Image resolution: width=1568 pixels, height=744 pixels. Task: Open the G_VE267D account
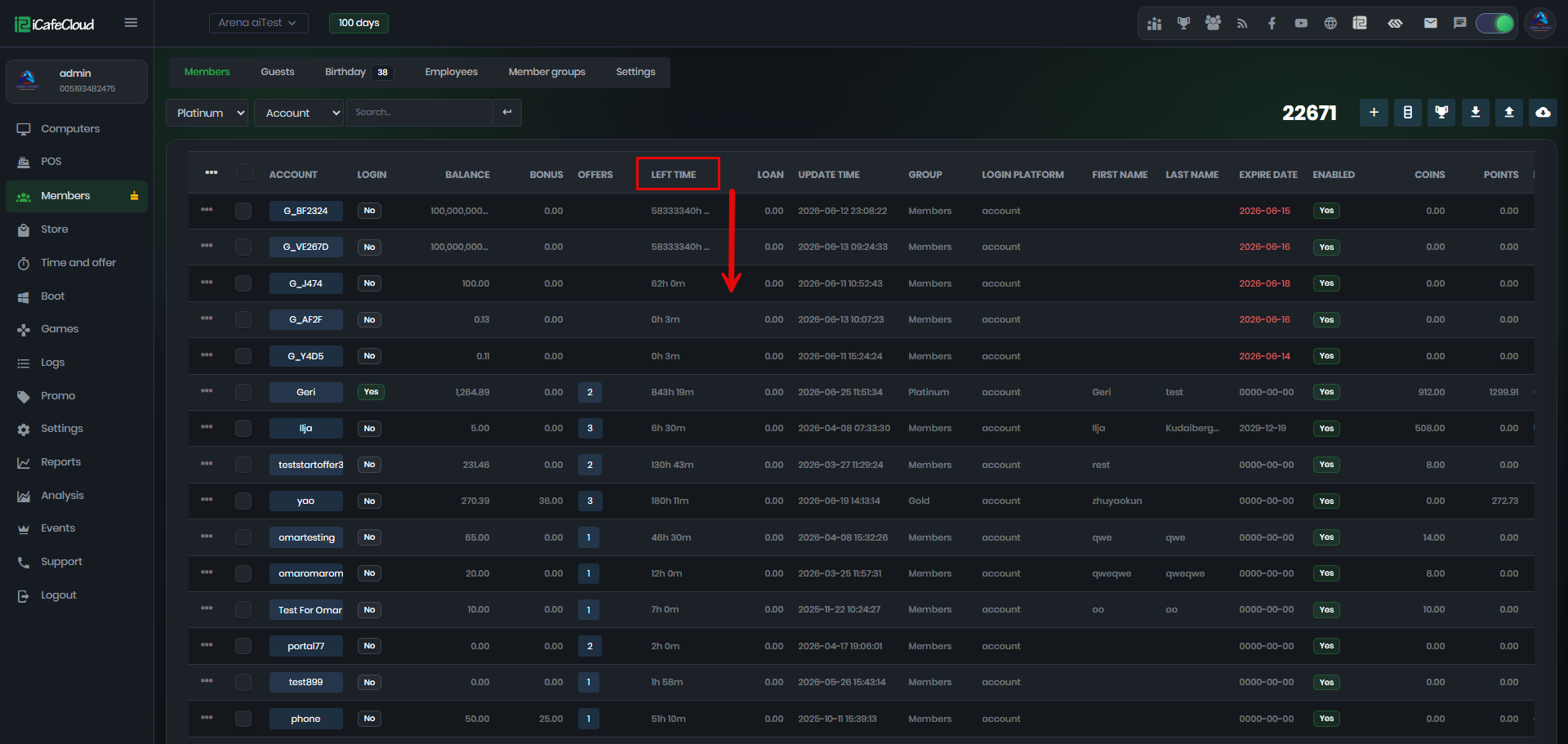(x=306, y=247)
